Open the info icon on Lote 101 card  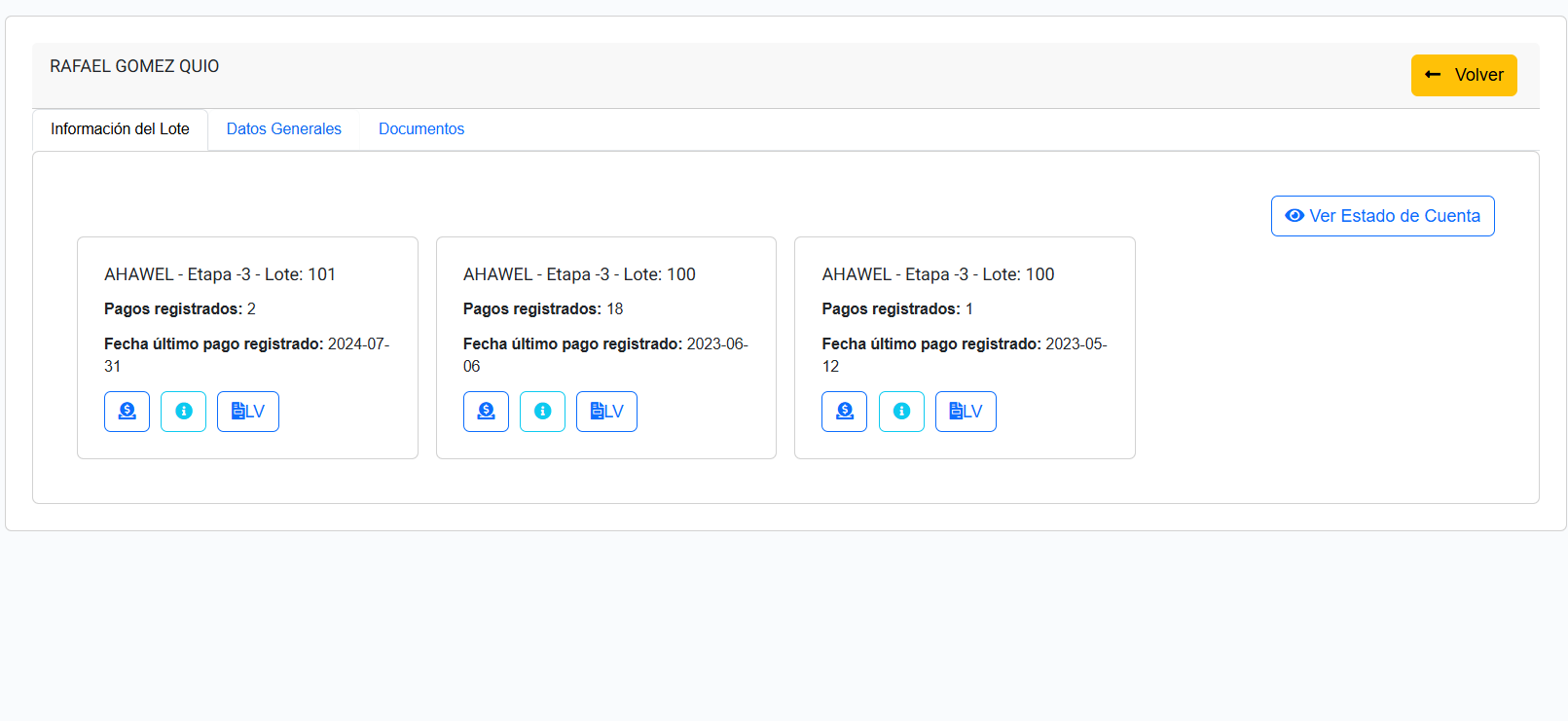point(183,412)
